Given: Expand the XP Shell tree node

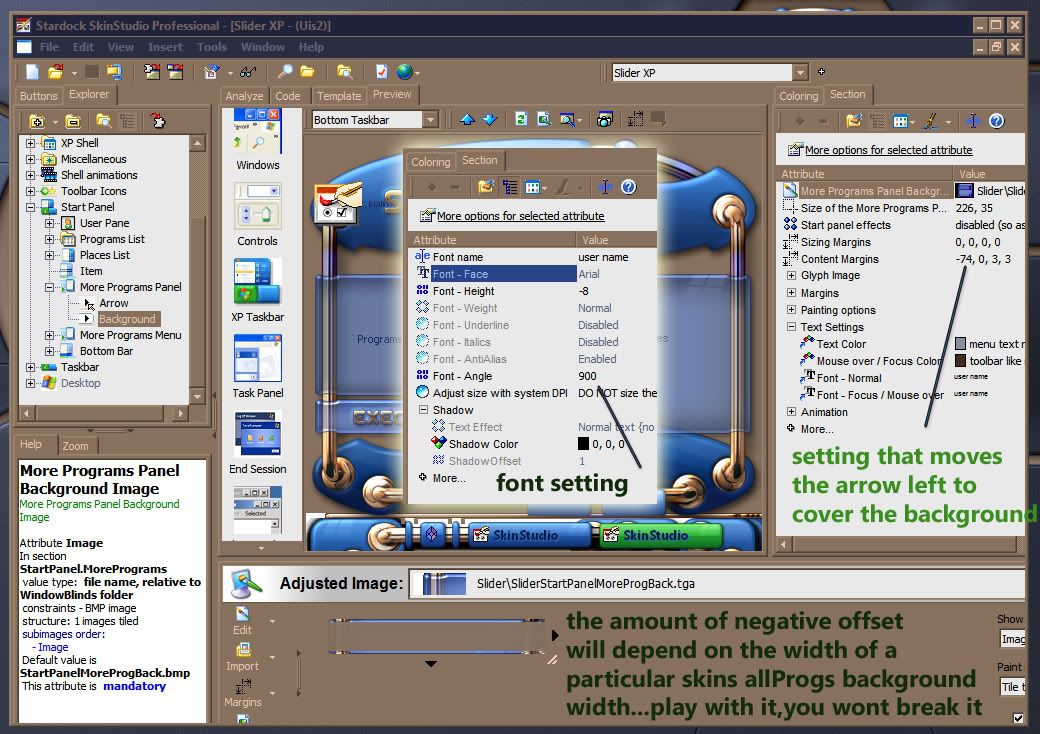Looking at the screenshot, I should 31,143.
